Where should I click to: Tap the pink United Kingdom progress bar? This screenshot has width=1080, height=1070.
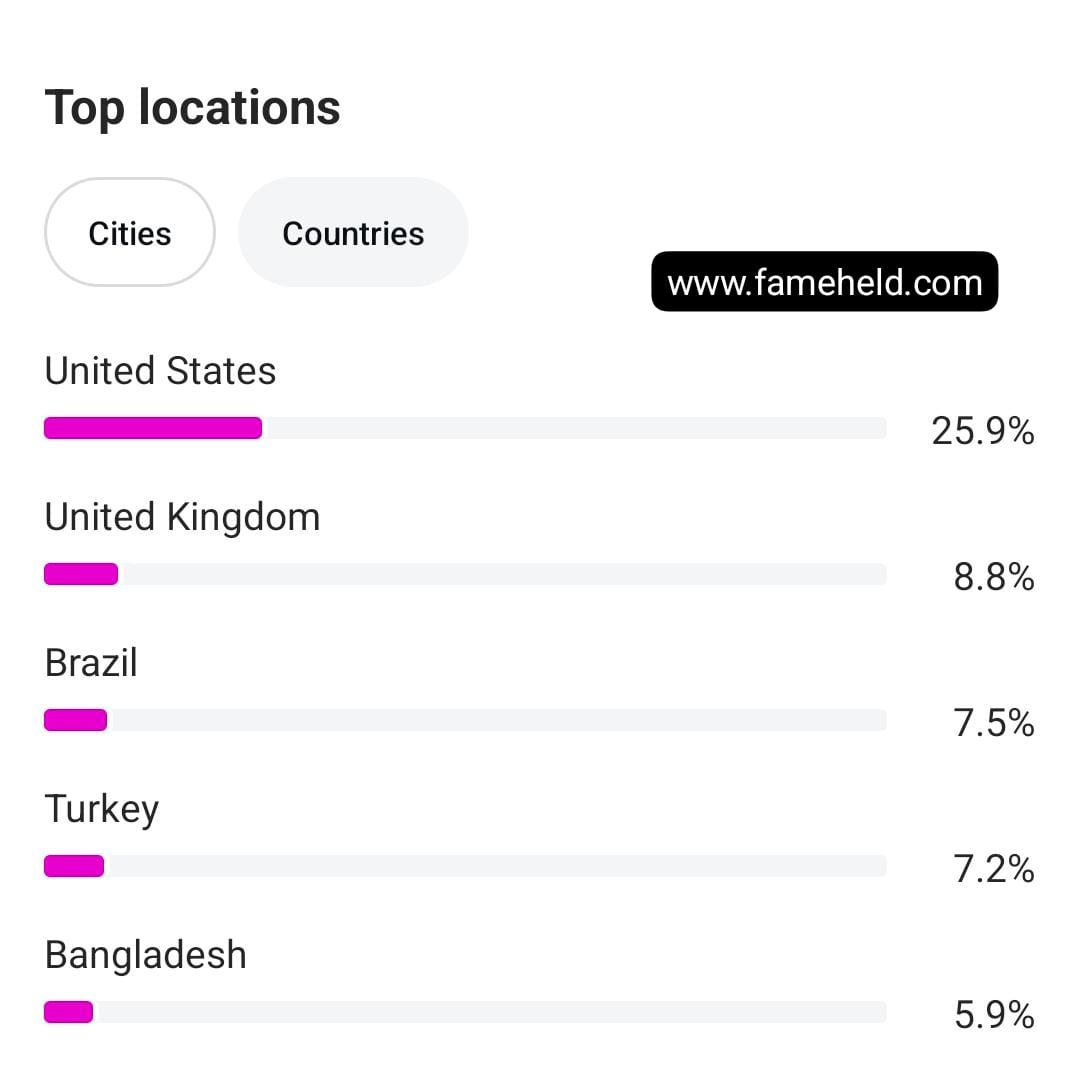coord(81,574)
